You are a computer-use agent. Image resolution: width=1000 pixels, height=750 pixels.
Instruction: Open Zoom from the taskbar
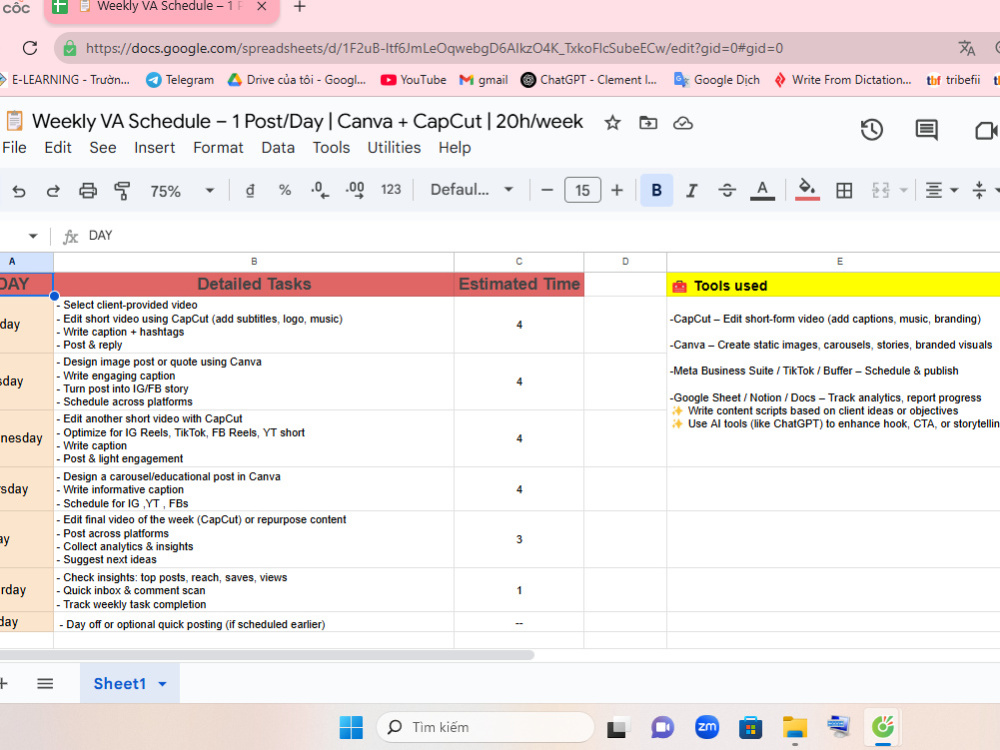(x=707, y=727)
